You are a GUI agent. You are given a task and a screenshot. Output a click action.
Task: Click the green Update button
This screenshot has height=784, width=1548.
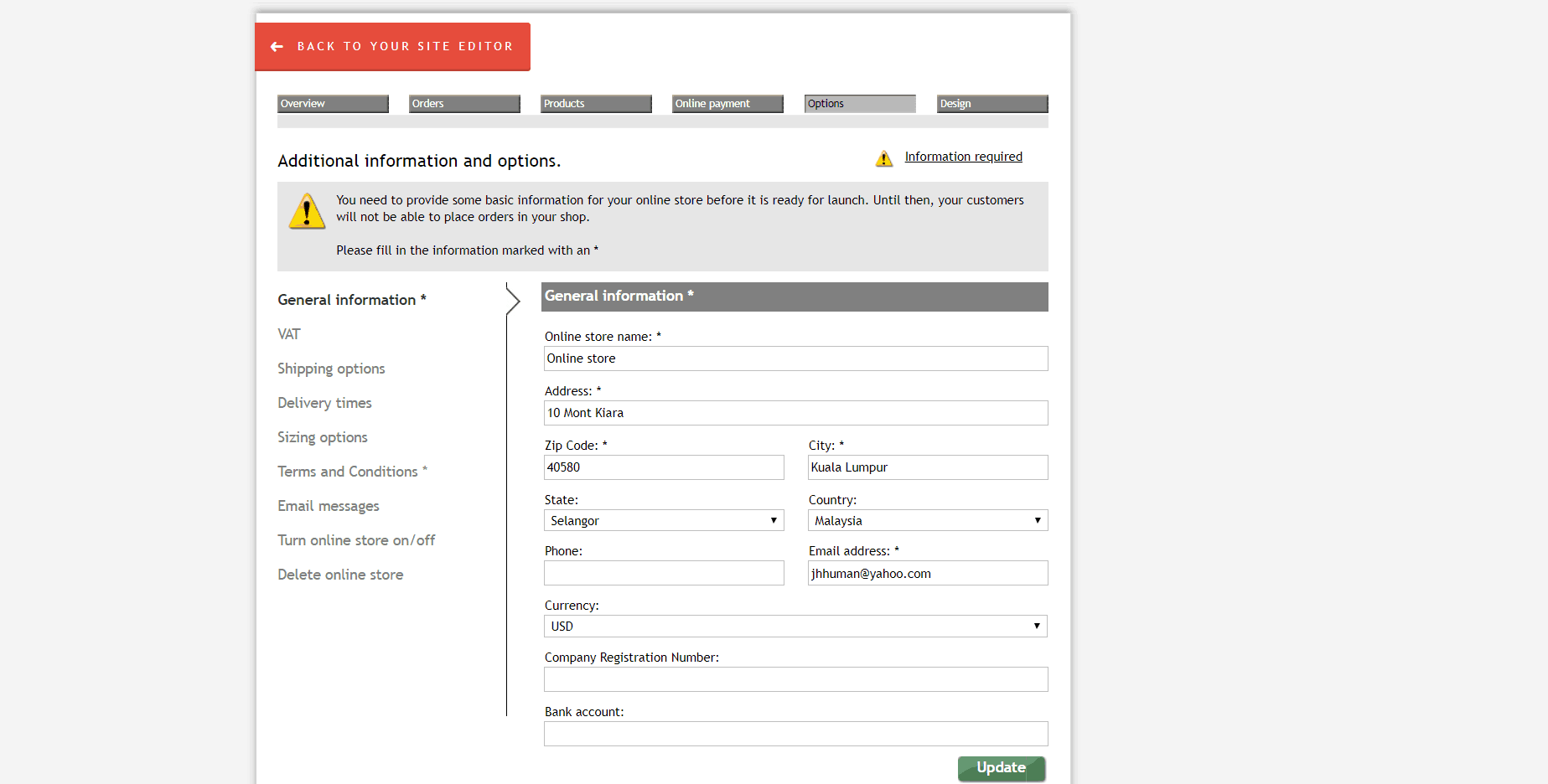pyautogui.click(x=1002, y=768)
